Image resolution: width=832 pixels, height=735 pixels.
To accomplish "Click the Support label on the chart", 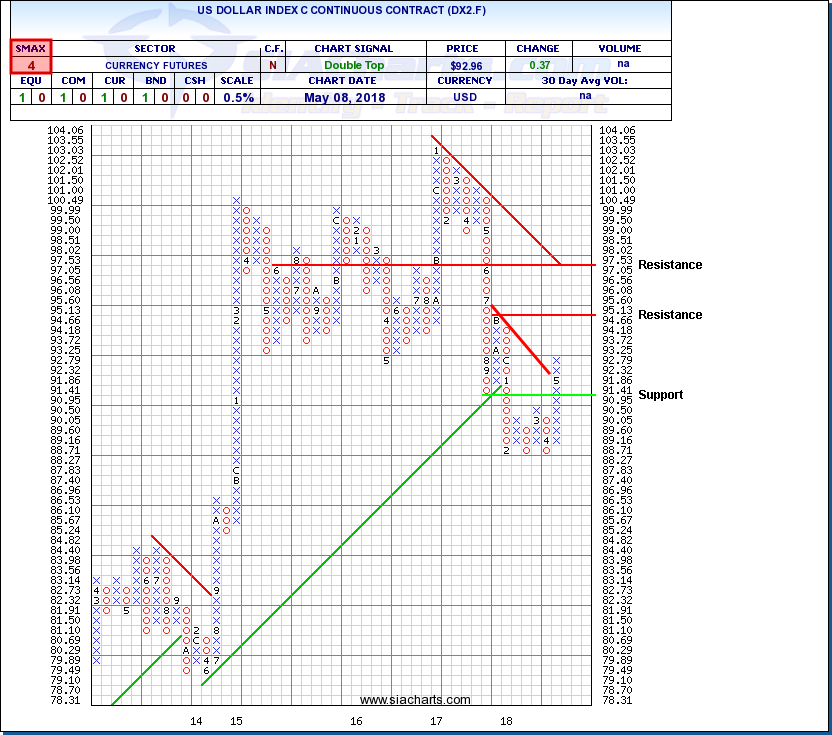I will pos(660,395).
